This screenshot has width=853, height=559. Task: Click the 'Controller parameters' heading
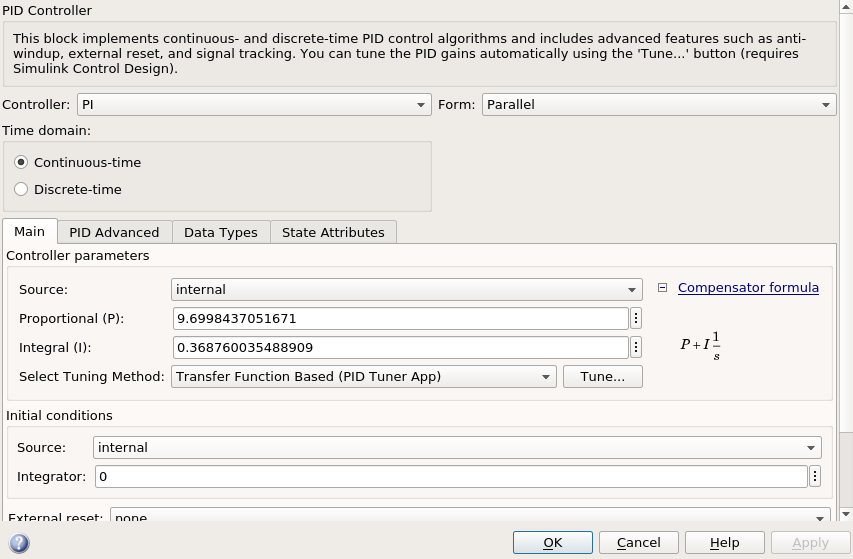tap(78, 256)
